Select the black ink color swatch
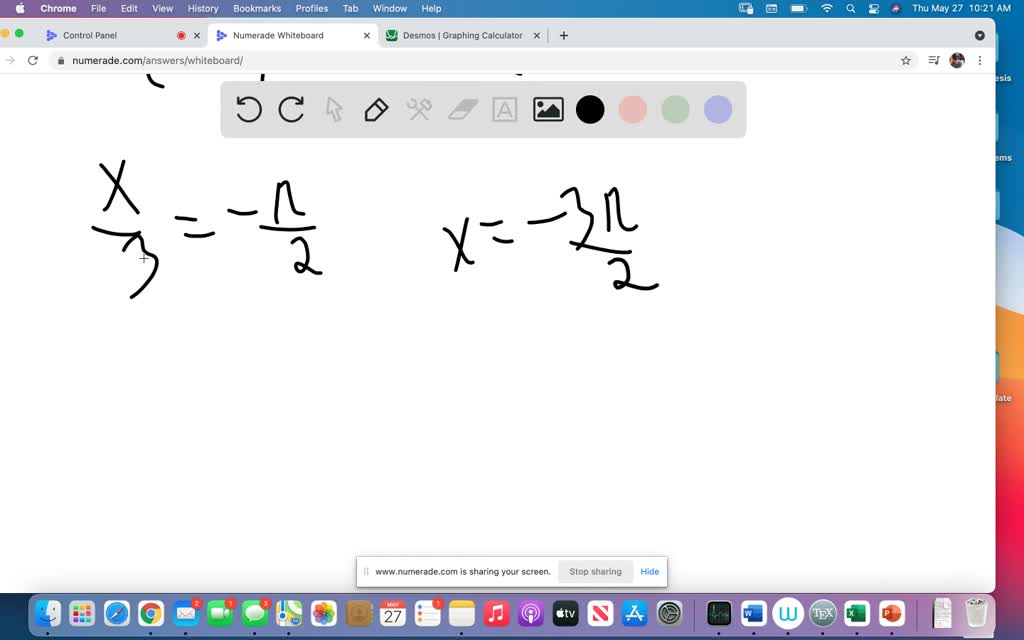 [x=590, y=110]
